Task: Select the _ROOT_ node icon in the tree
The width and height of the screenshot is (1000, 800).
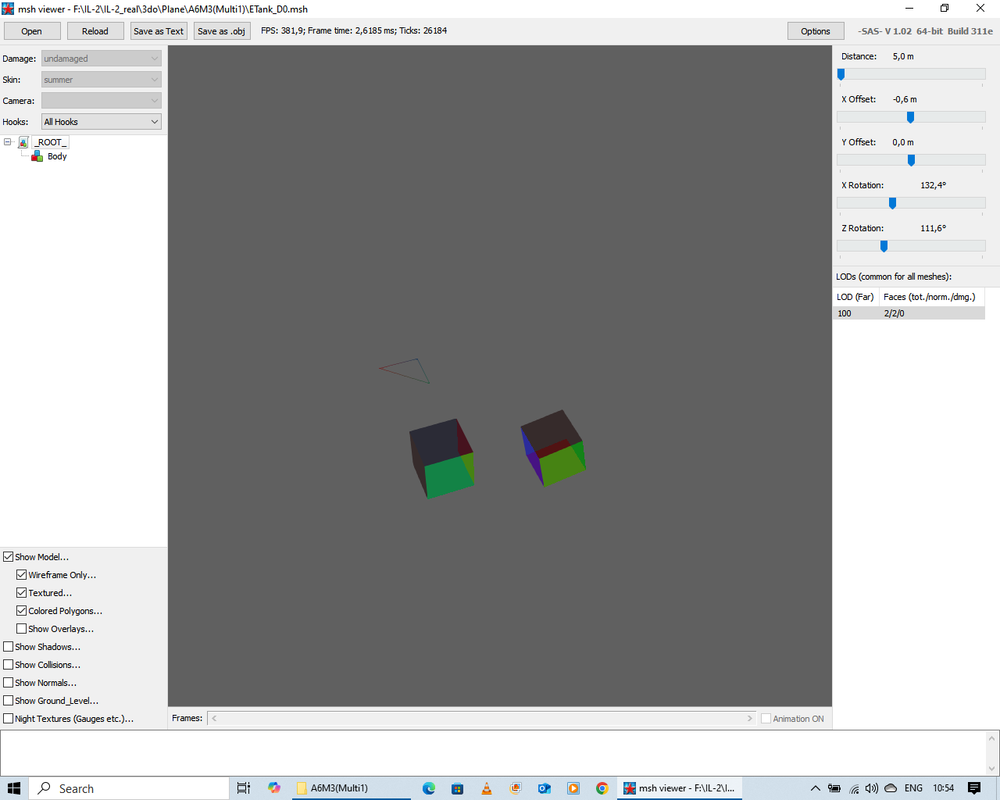Action: 24,142
